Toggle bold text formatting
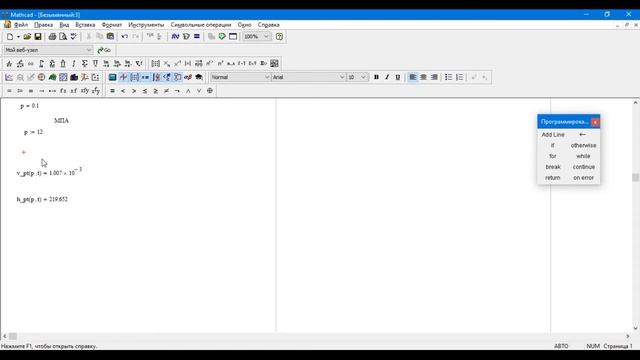Screen dimensions: 640x360 (x=376, y=77)
